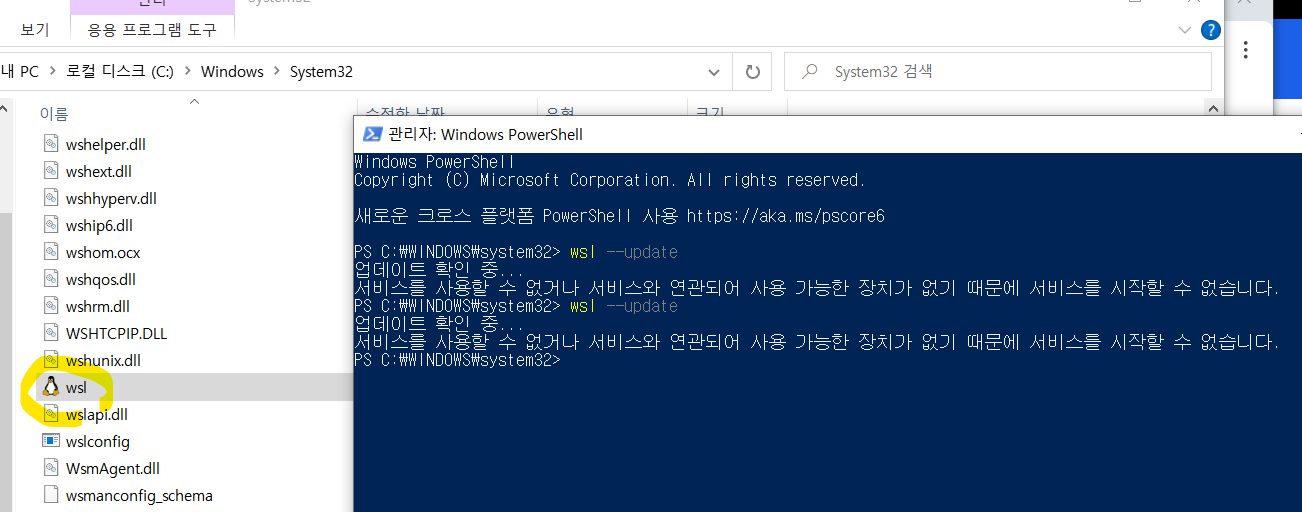Click in the System32 검색 search box

point(997,72)
